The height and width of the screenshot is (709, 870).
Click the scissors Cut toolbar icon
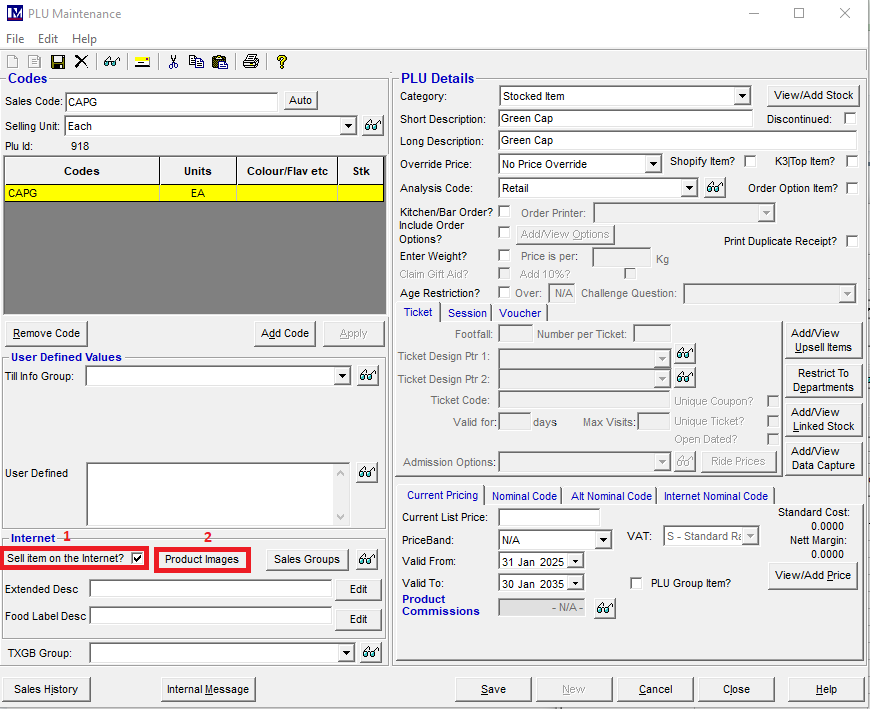173,62
